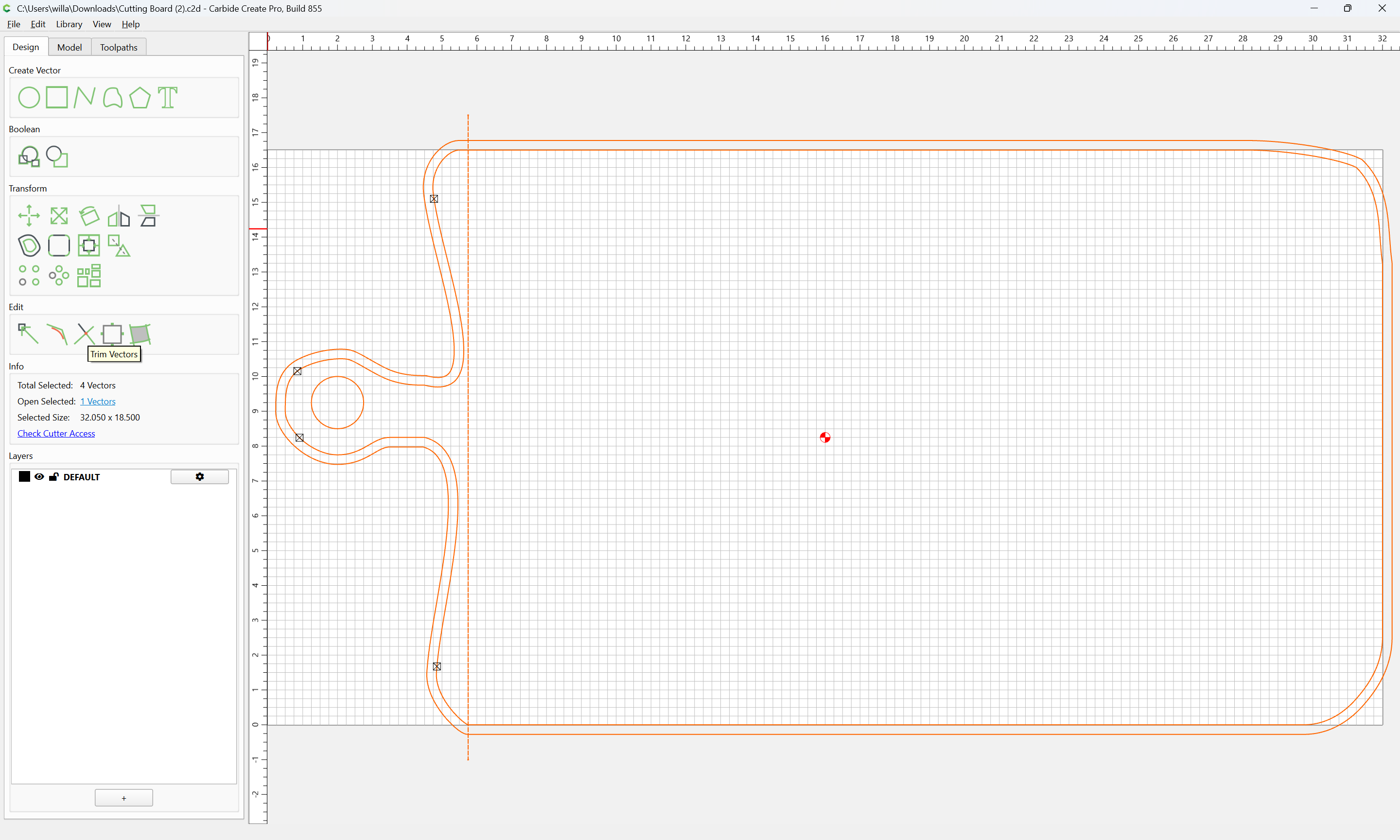
Task: Switch to the Model tab
Action: point(70,47)
